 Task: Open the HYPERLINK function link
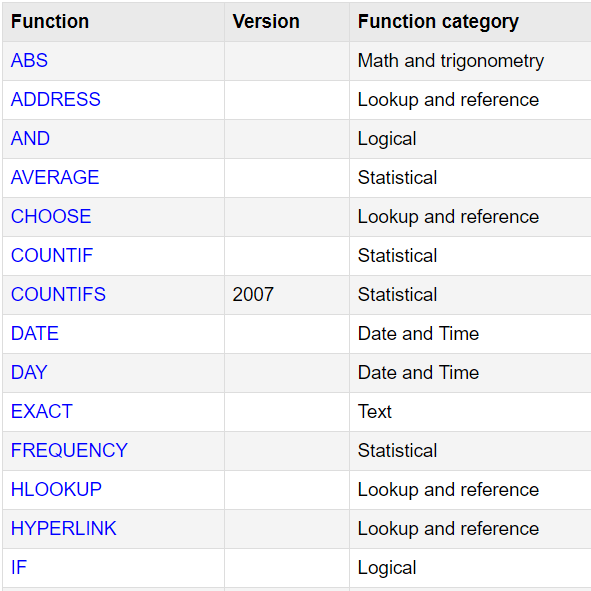pyautogui.click(x=64, y=528)
